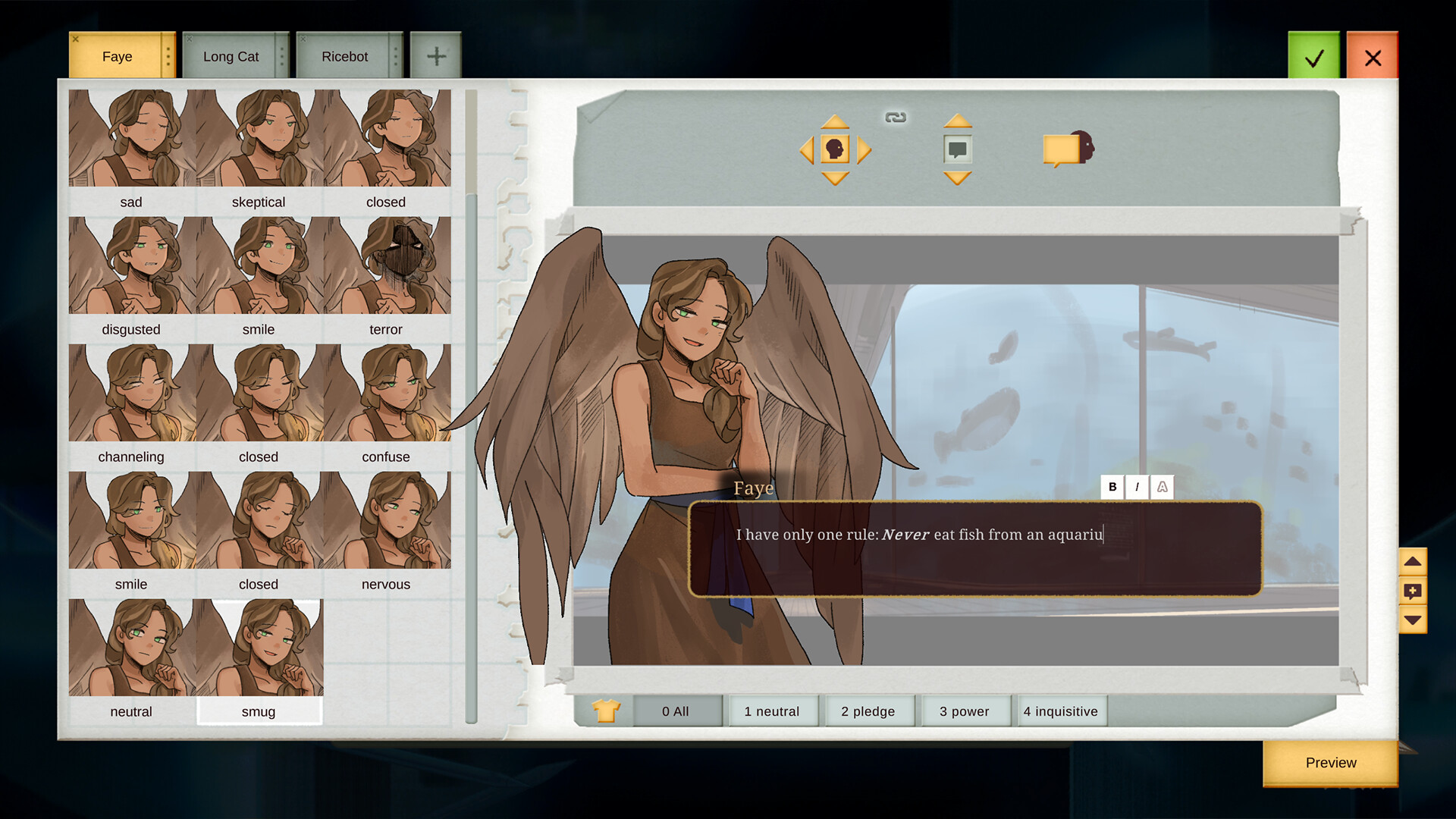Confirm changes with the green checkmark button
Viewport: 1456px width, 819px height.
[x=1314, y=55]
